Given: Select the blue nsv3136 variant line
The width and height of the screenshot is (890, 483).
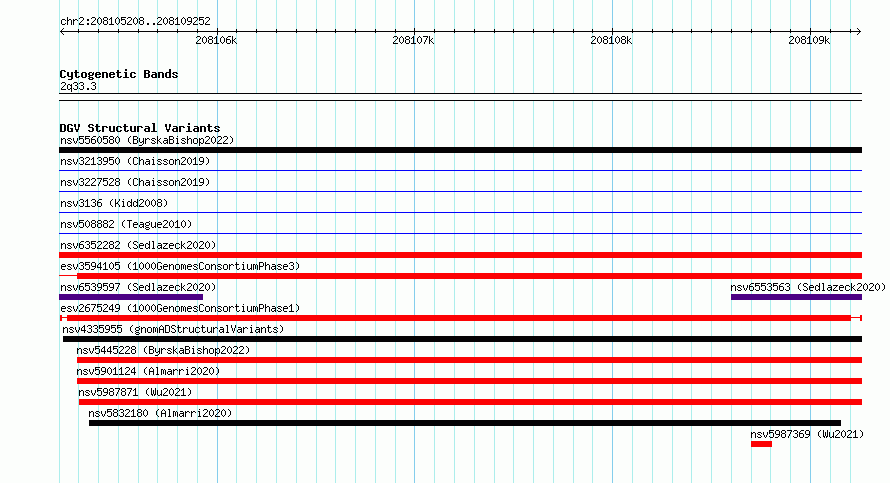Looking at the screenshot, I should (x=460, y=212).
